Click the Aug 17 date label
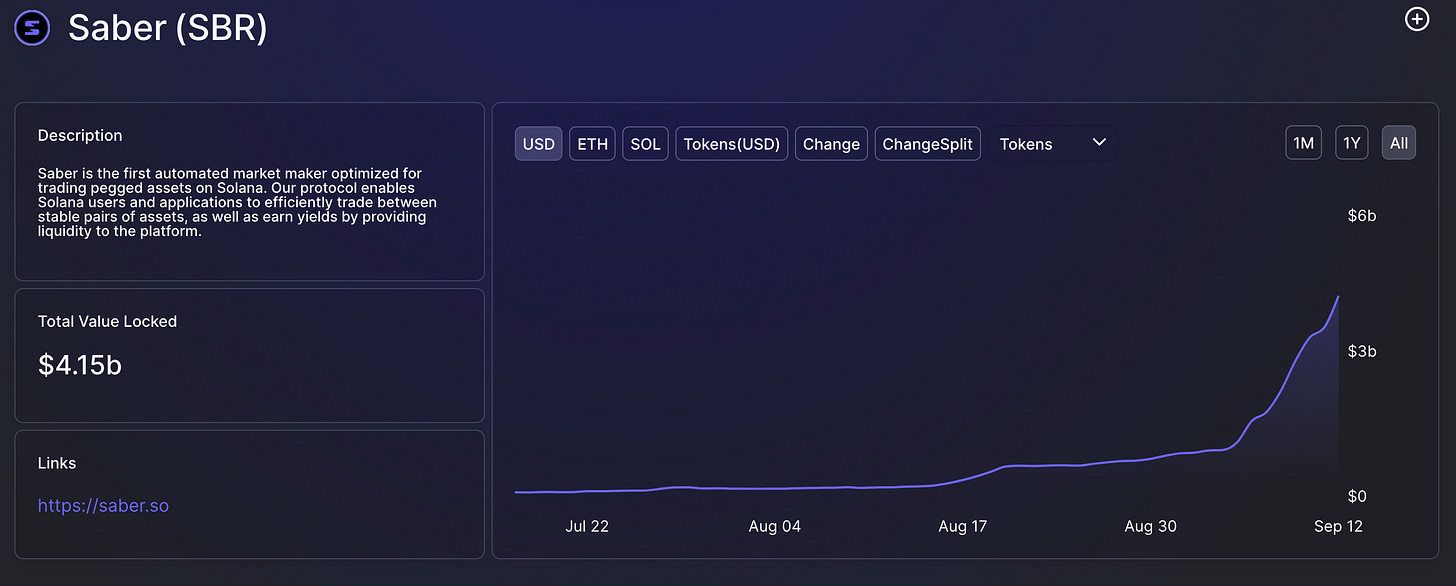Screen dimensions: 1456x586 (x=963, y=526)
